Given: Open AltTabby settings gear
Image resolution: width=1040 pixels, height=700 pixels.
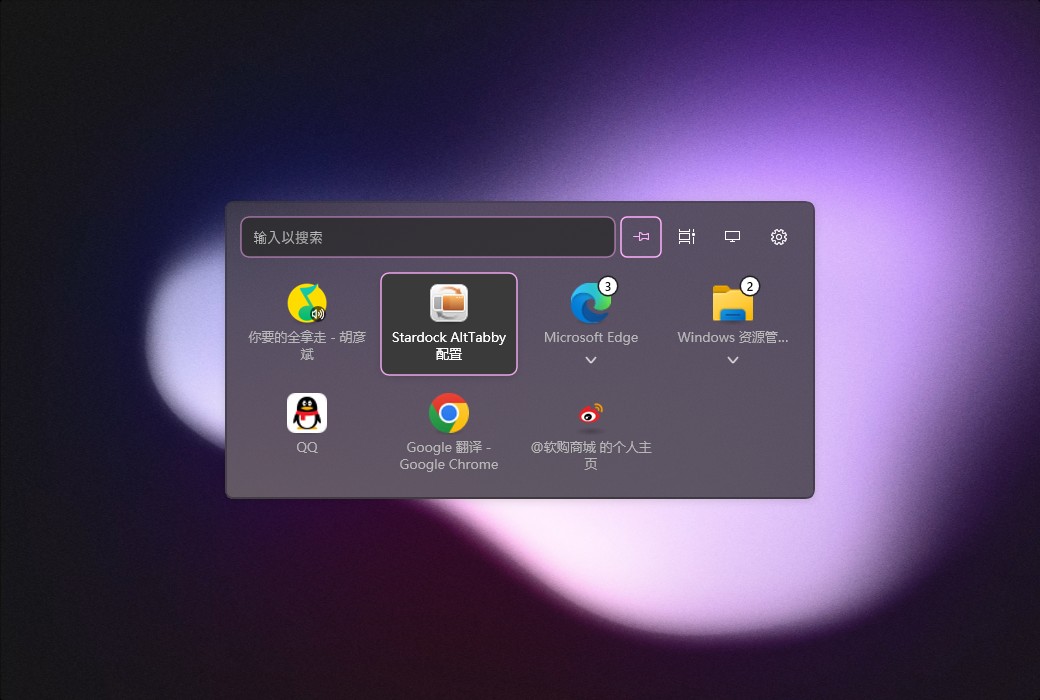Looking at the screenshot, I should click(x=779, y=237).
